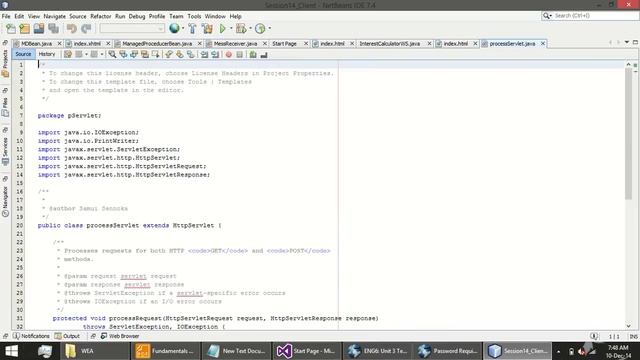Click the Clean and Build icon
Screen dimensions: 640x360
click(207, 29)
